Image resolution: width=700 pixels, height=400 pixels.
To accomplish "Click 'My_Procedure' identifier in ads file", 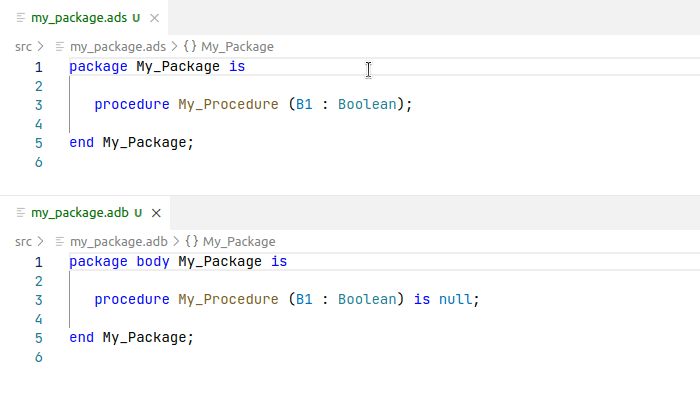I will tap(228, 104).
